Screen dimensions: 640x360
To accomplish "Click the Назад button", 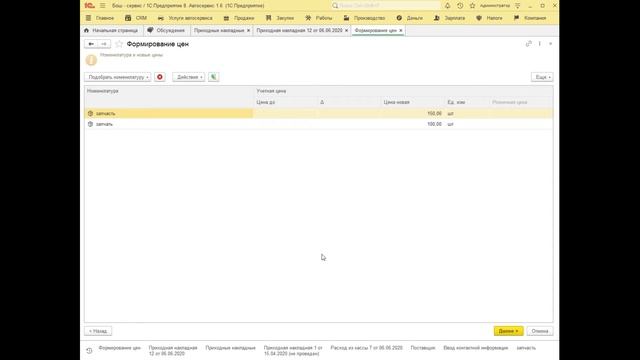I will tap(98, 331).
